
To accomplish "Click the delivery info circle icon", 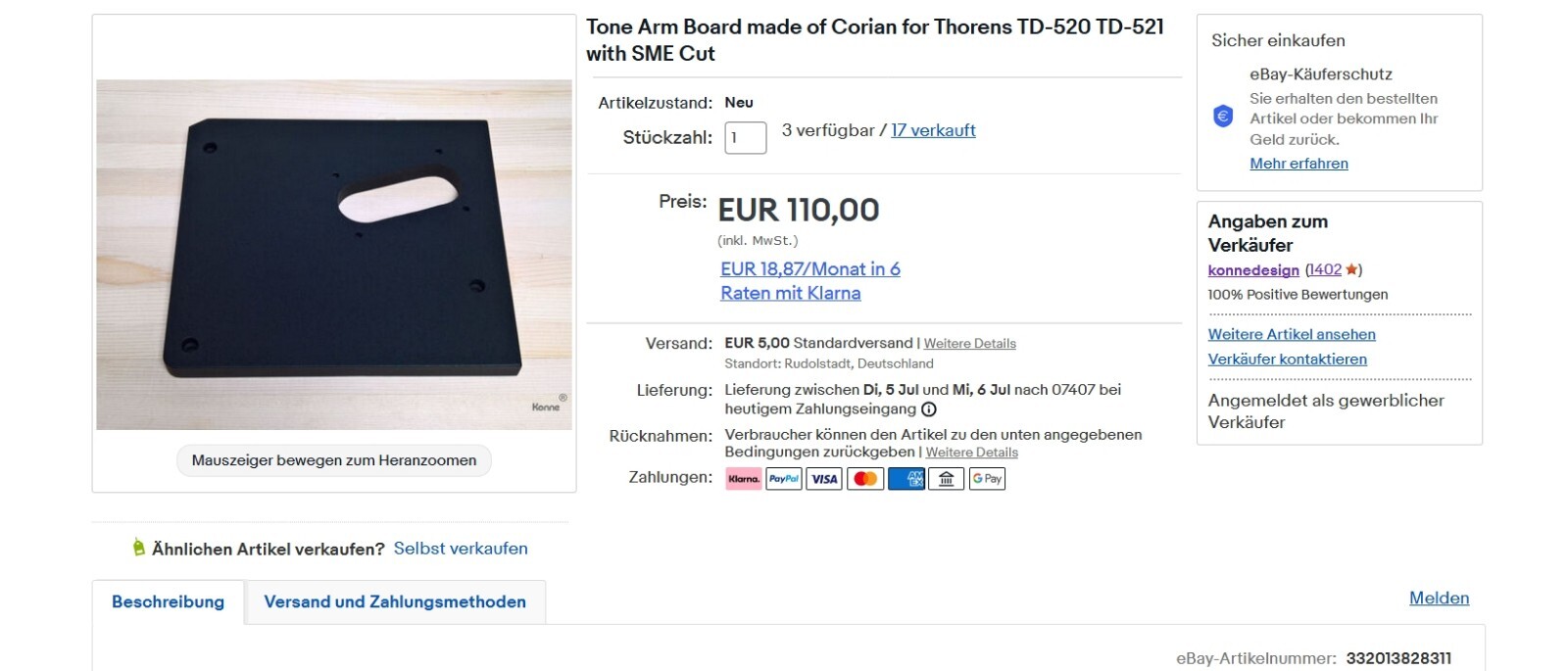I will click(x=929, y=409).
